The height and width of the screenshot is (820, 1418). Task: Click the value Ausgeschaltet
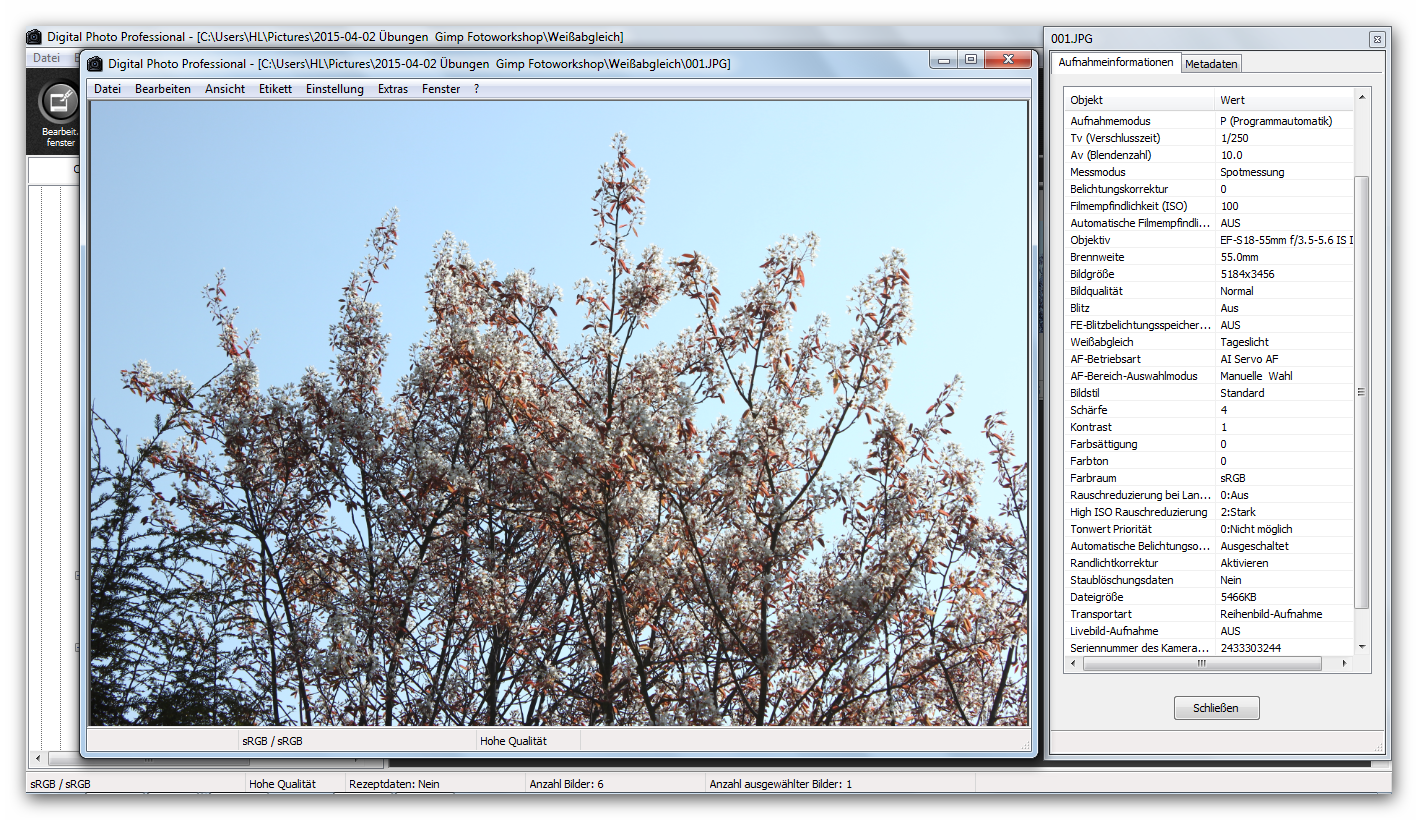1254,546
